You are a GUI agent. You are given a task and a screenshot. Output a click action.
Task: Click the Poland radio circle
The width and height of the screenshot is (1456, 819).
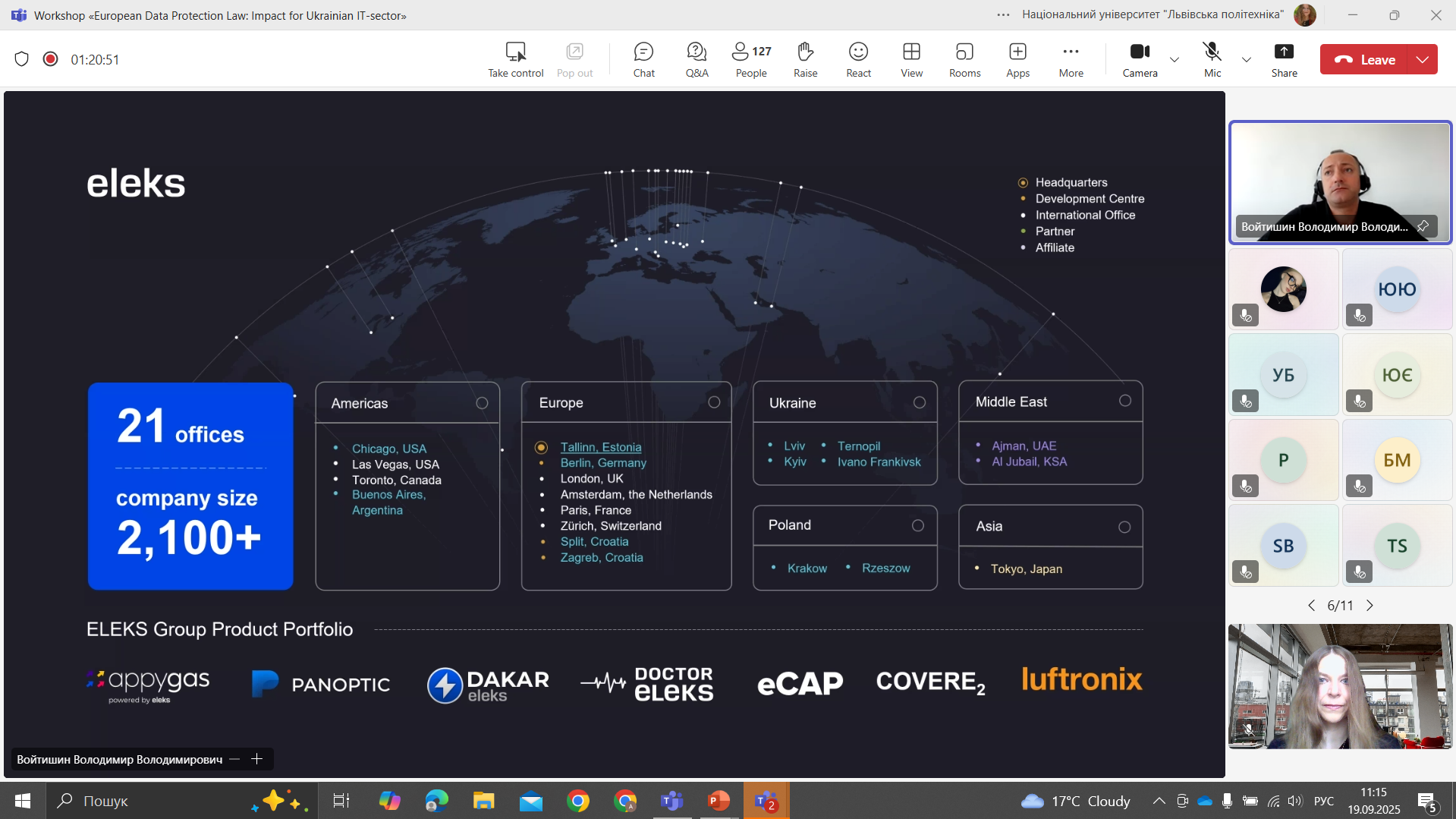pyautogui.click(x=918, y=525)
